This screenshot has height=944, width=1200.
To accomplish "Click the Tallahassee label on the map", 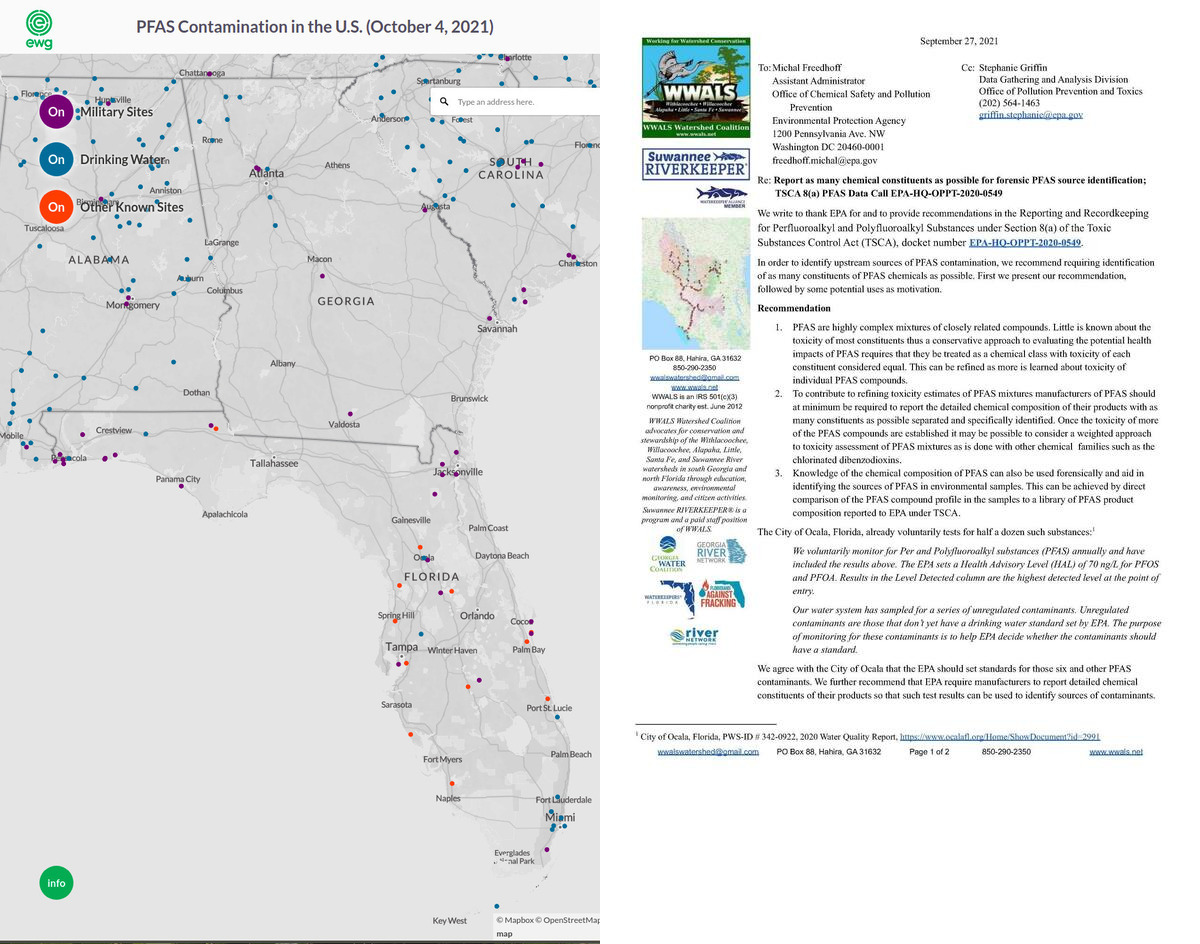I will (274, 464).
